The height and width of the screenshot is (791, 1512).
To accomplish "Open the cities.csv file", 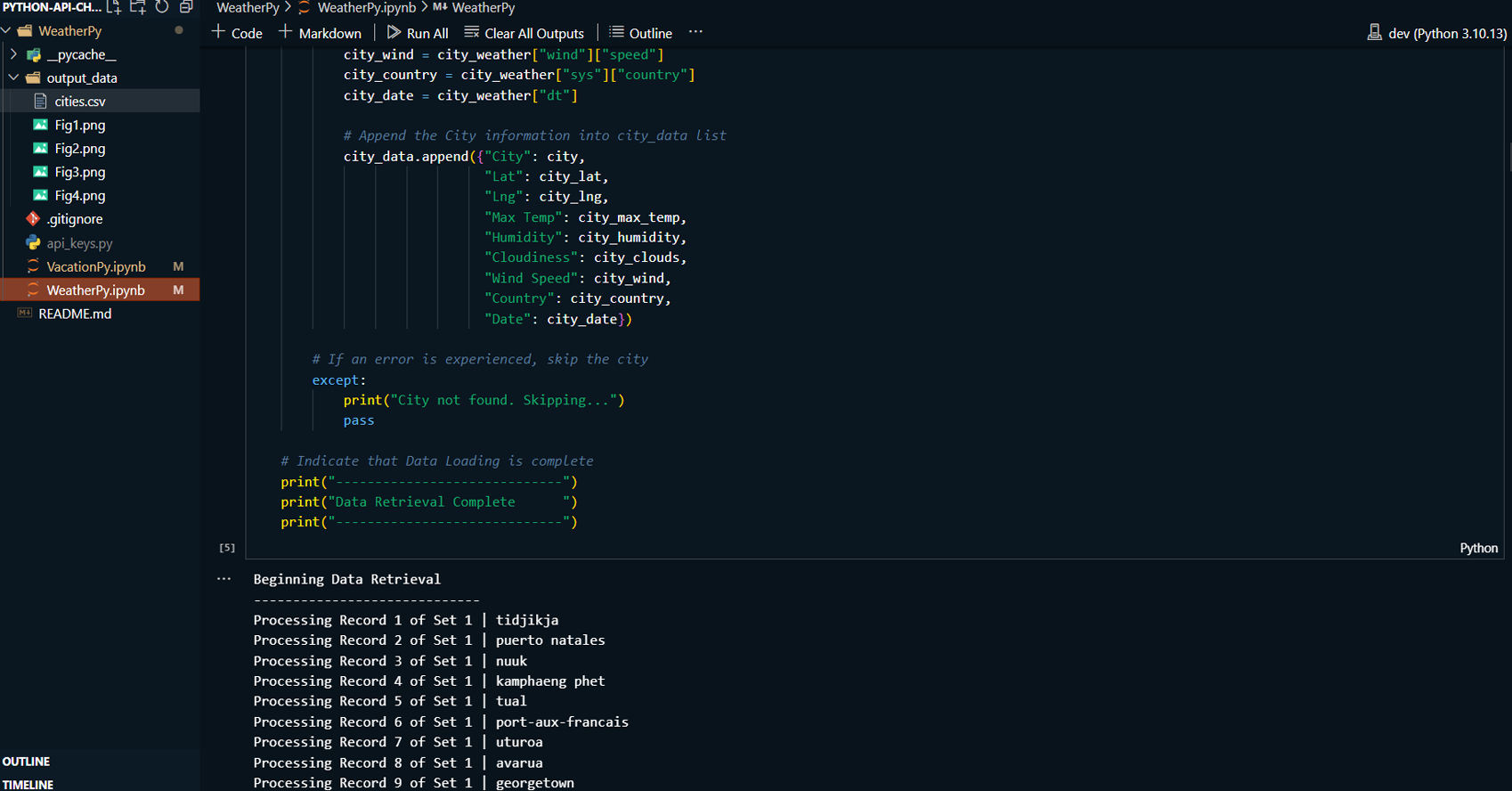I will coord(80,102).
